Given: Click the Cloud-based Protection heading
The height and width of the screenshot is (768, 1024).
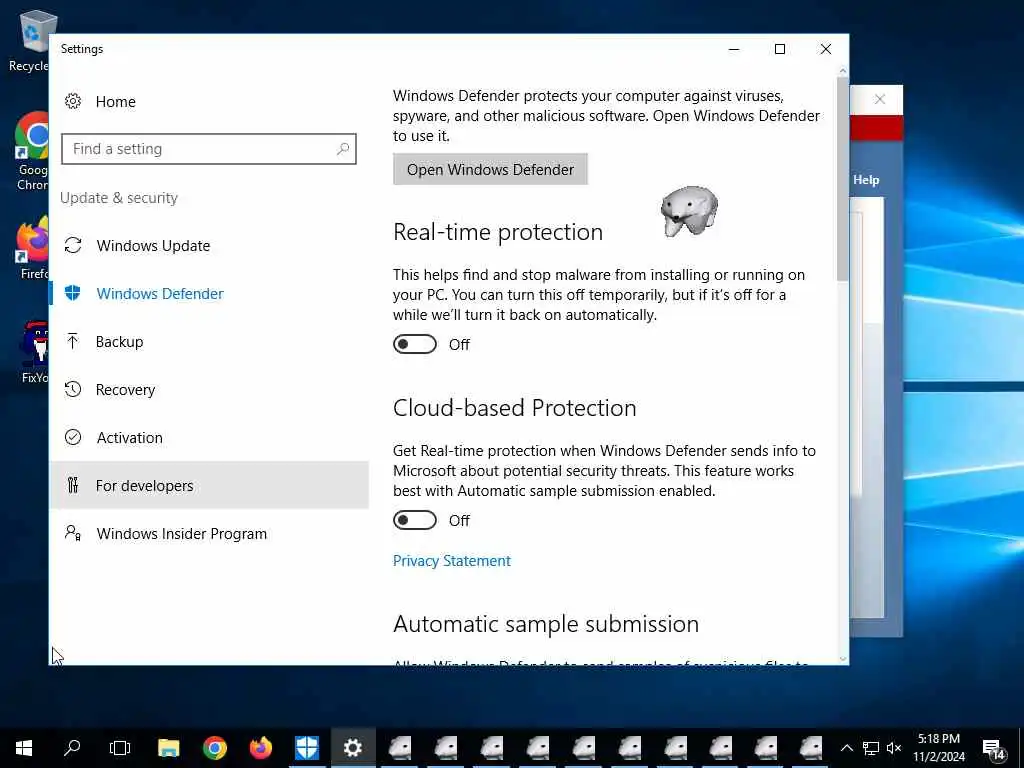Looking at the screenshot, I should point(515,408).
